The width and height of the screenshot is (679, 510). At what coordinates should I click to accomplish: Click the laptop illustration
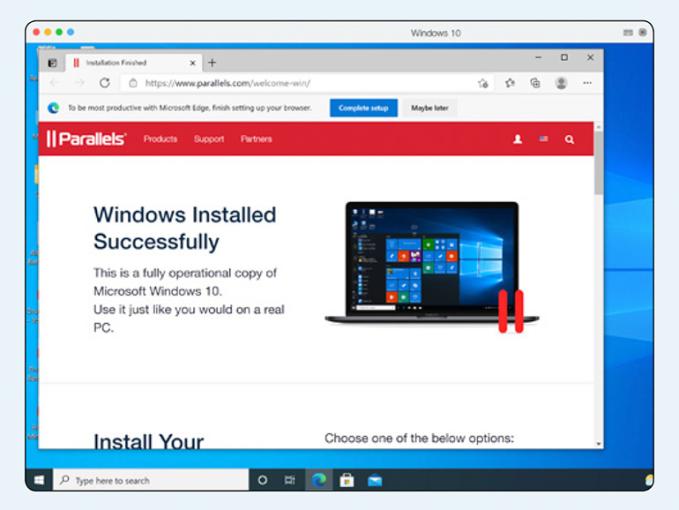[x=432, y=266]
